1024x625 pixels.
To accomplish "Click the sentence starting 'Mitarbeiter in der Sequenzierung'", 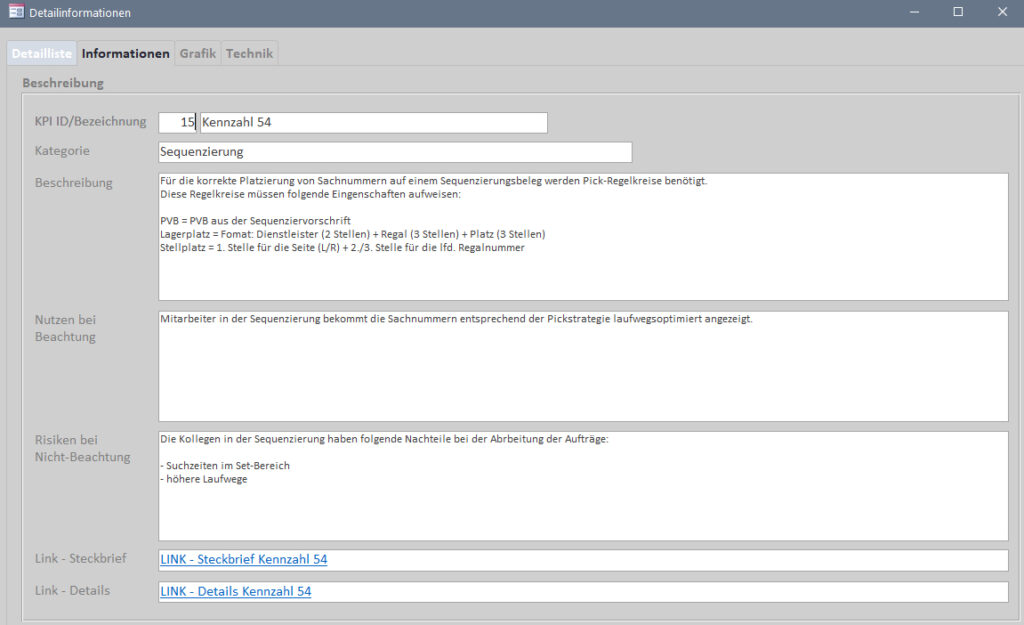I will click(x=456, y=319).
